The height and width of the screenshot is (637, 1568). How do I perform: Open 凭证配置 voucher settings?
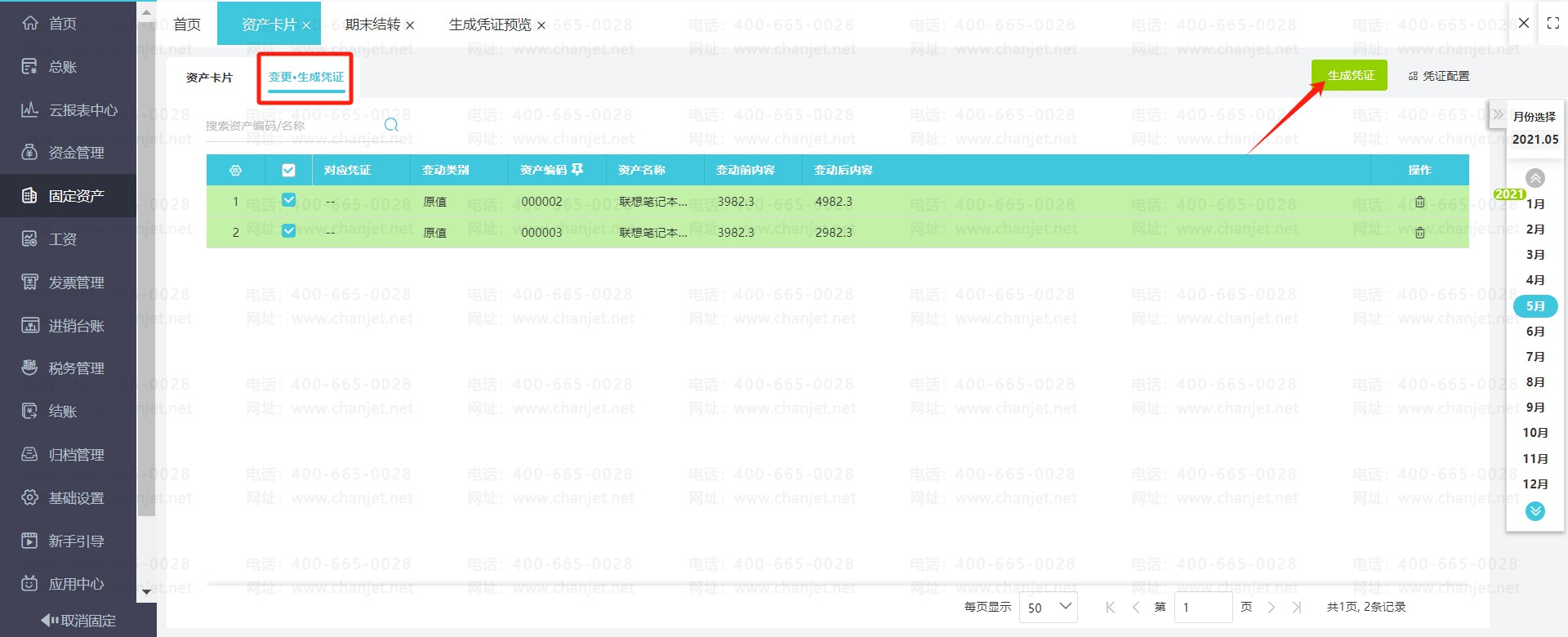pyautogui.click(x=1438, y=76)
